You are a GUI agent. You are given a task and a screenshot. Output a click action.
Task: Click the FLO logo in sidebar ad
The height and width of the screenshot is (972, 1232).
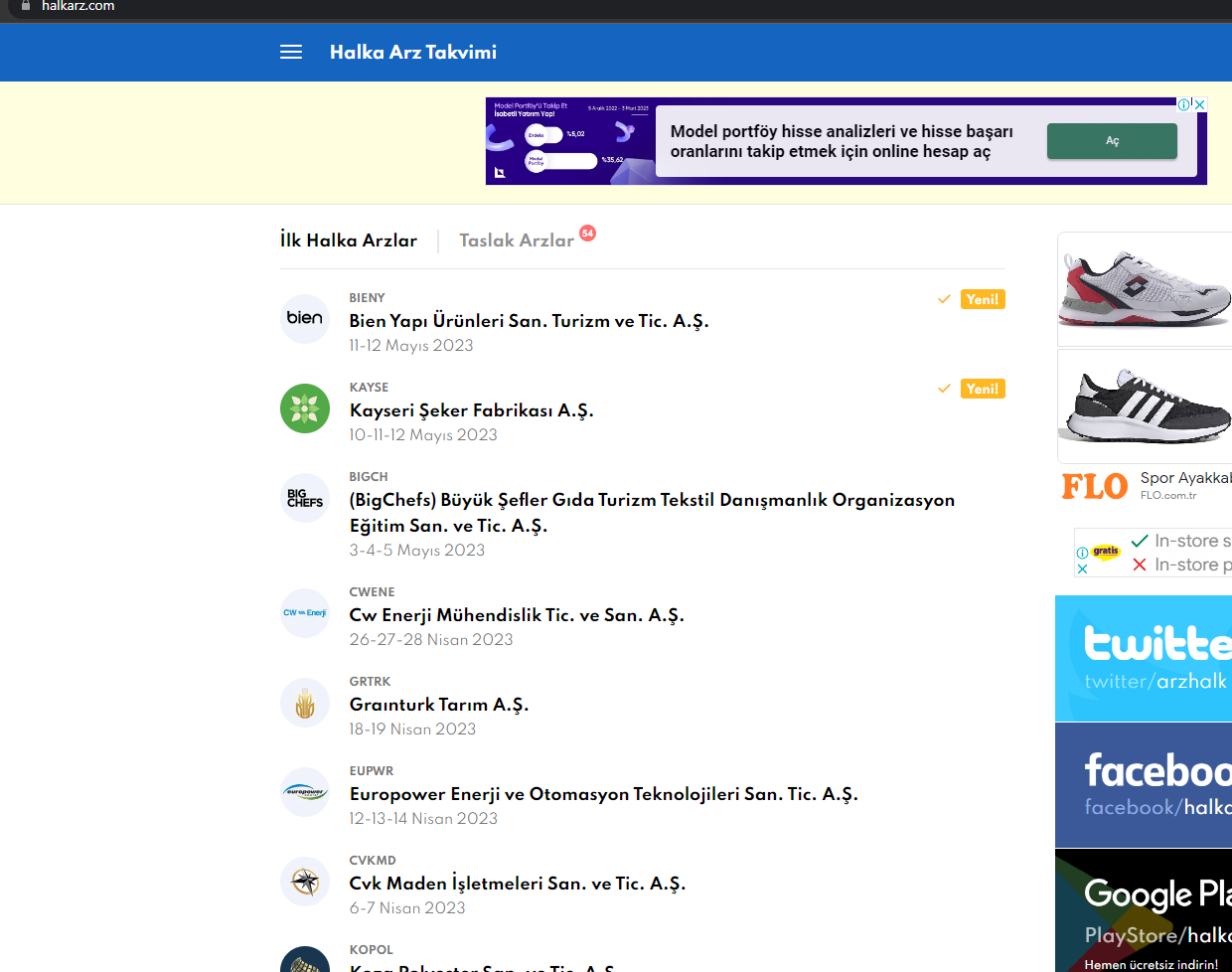[x=1095, y=486]
